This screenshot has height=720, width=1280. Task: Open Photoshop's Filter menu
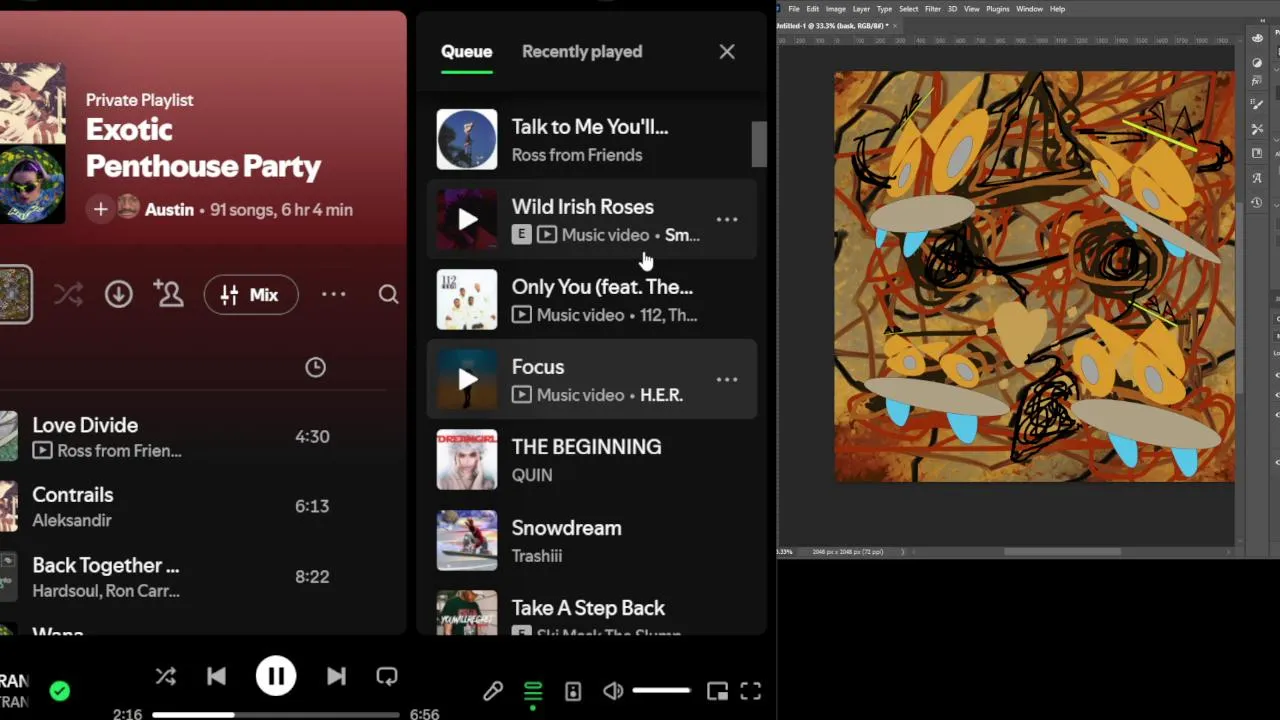pyautogui.click(x=933, y=9)
